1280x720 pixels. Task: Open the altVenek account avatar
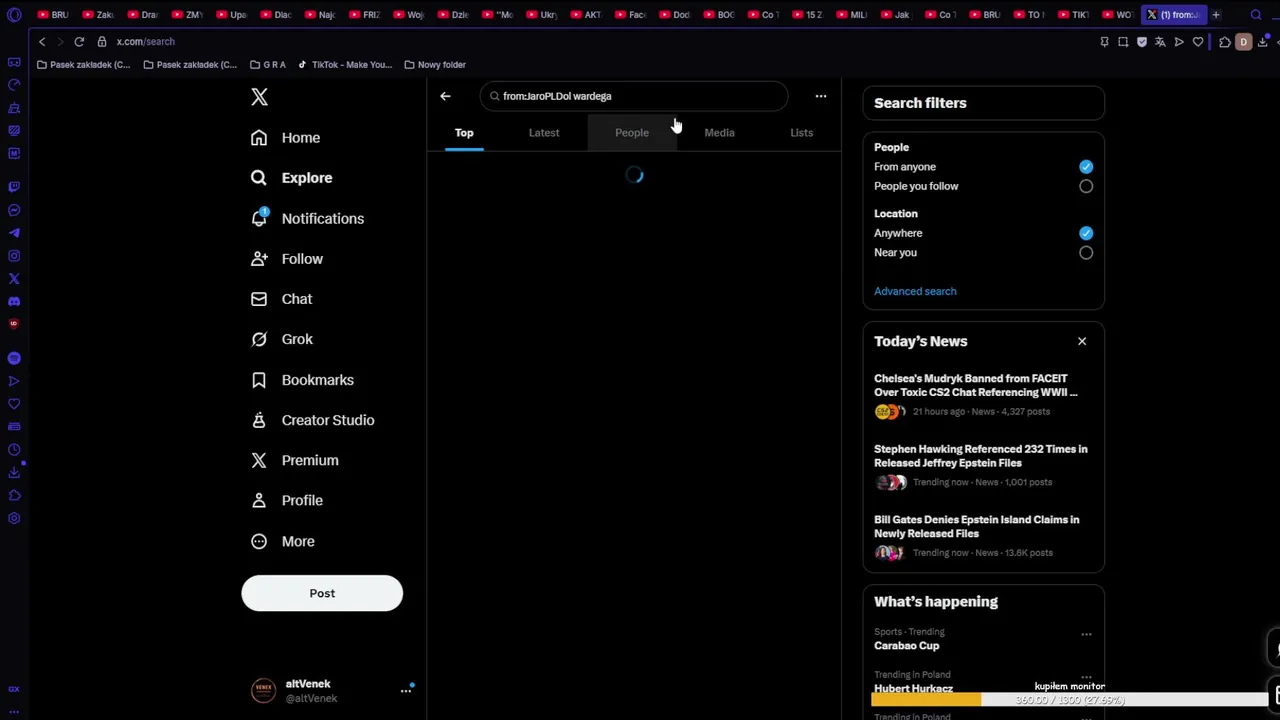click(x=264, y=691)
